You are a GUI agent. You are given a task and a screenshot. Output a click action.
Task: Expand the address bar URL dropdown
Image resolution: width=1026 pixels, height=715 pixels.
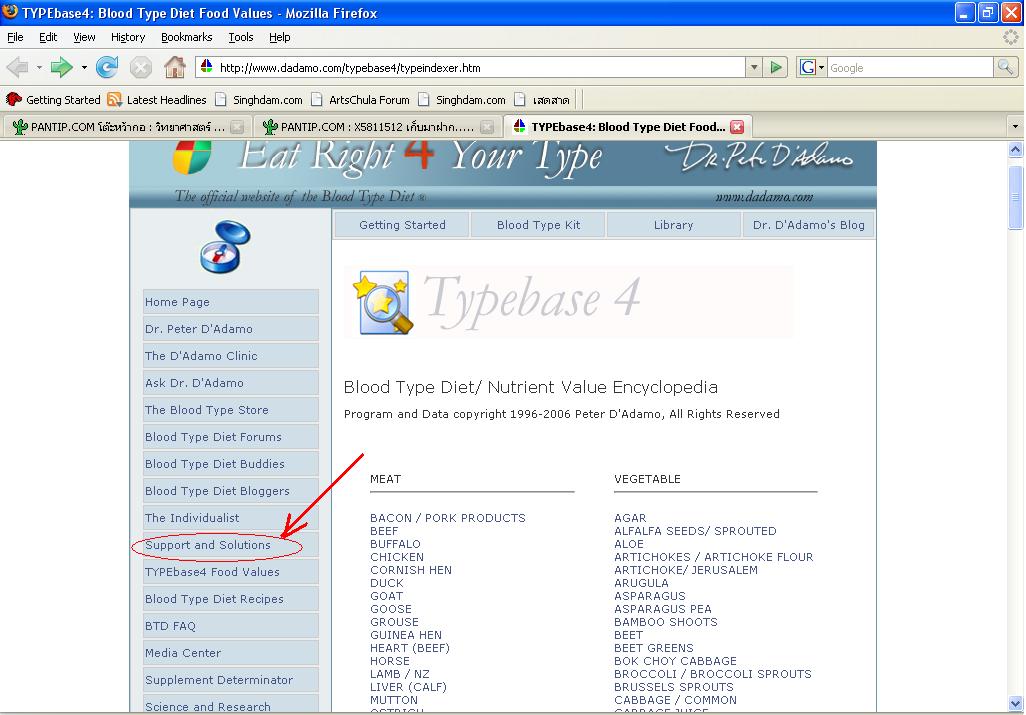click(x=754, y=67)
